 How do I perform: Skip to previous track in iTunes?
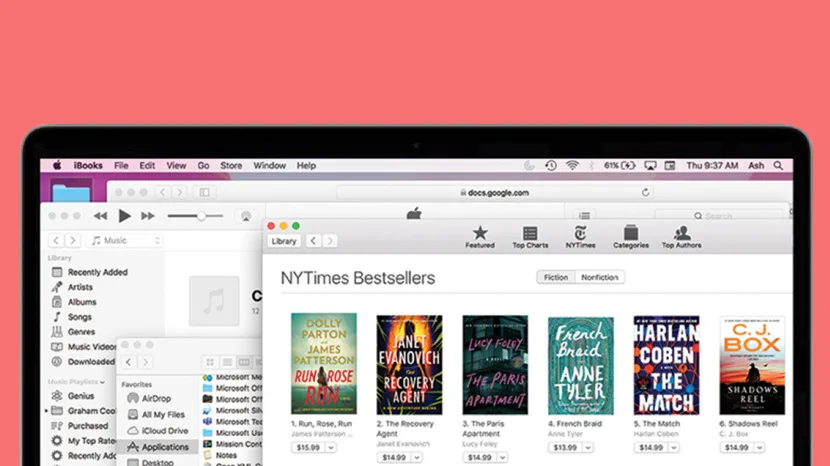point(100,216)
